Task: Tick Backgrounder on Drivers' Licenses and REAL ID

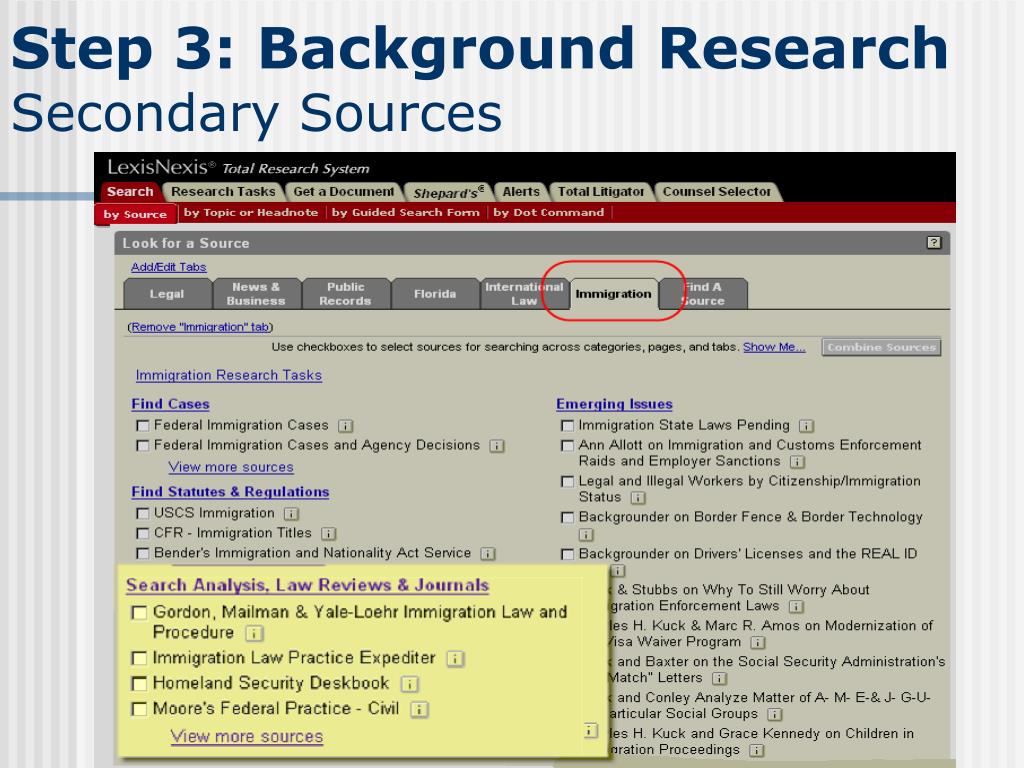Action: pyautogui.click(x=568, y=554)
